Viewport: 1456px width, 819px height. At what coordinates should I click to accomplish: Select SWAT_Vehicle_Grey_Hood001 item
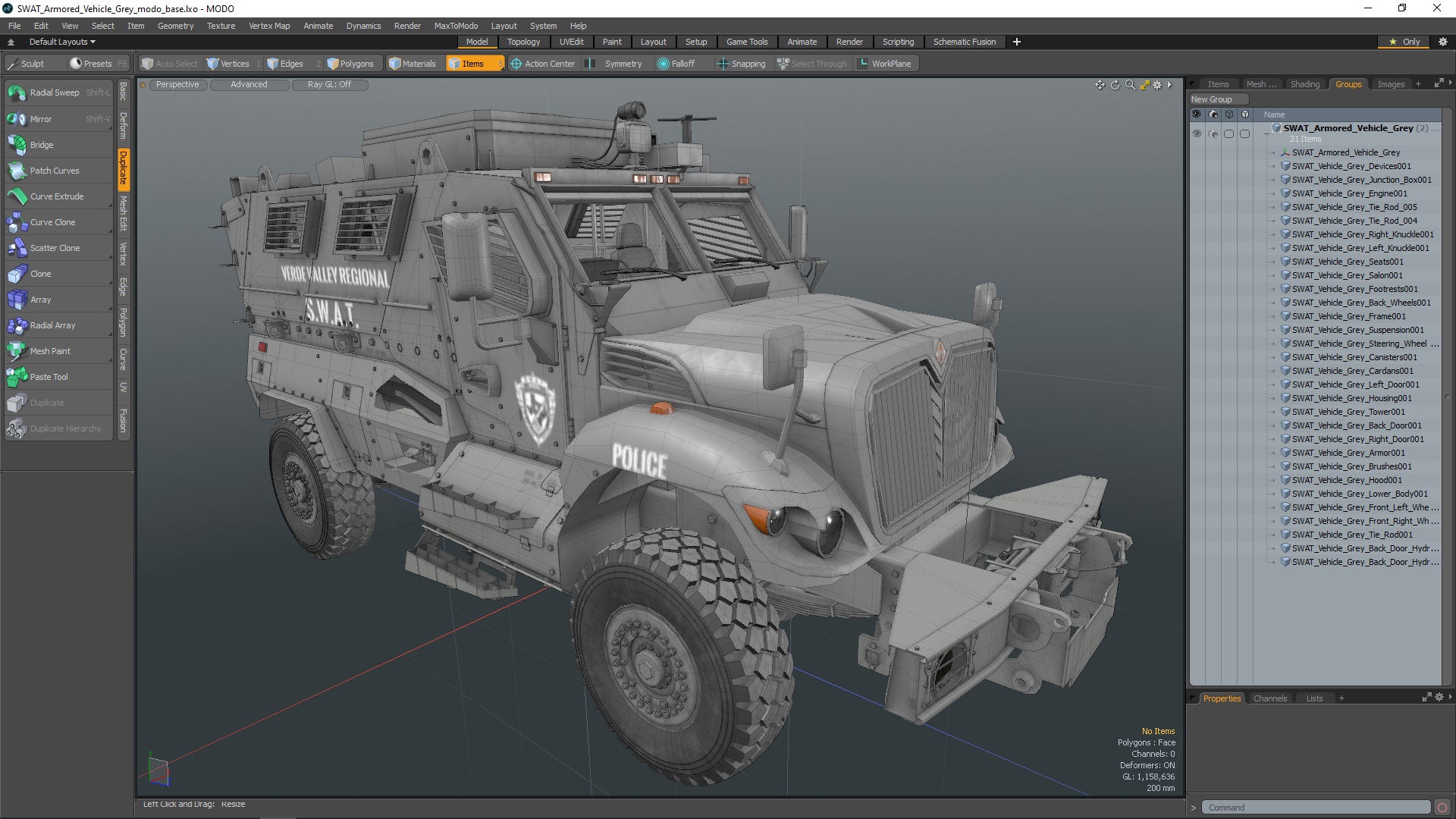(x=1347, y=480)
